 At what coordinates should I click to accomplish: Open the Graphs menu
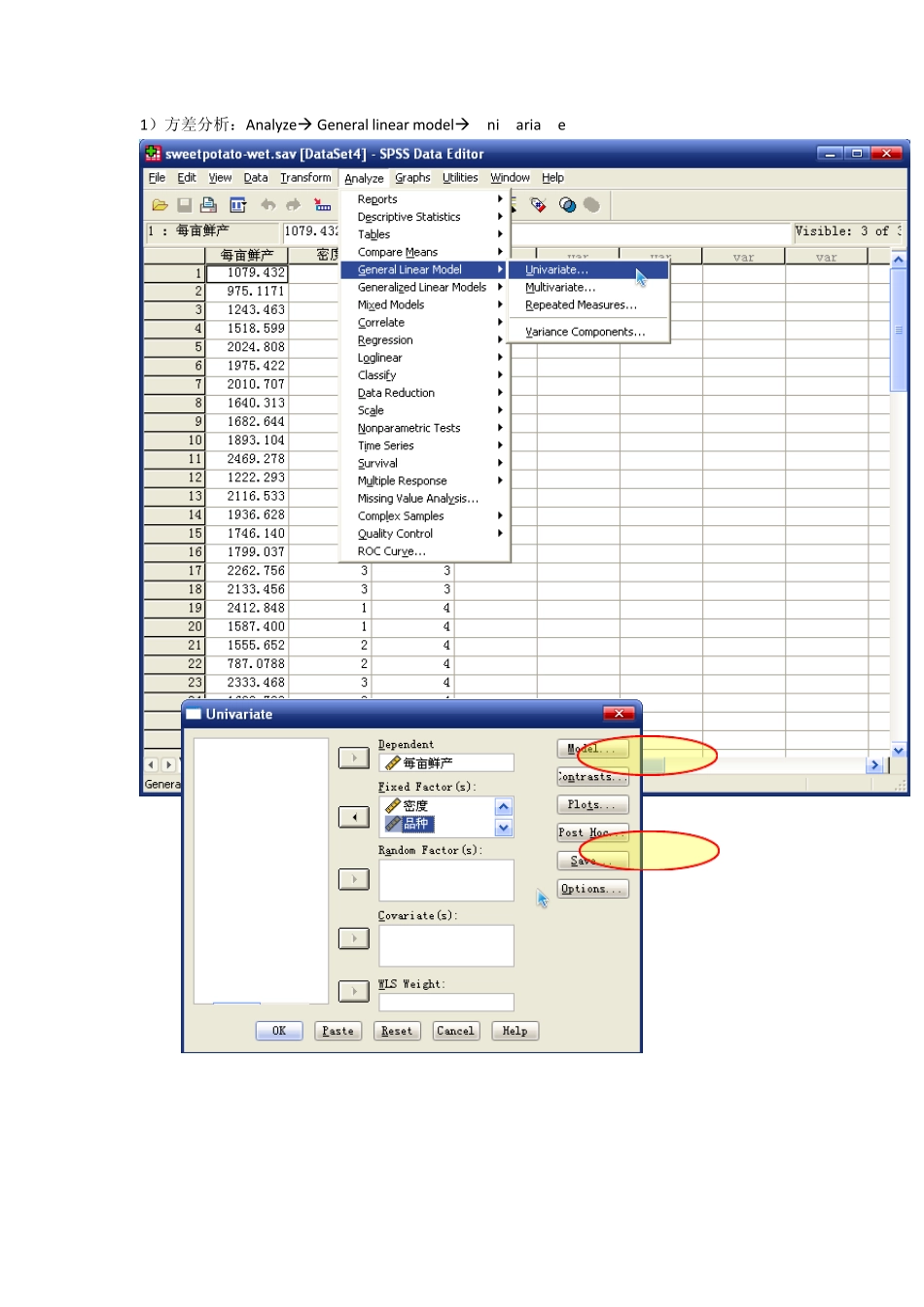(x=412, y=178)
